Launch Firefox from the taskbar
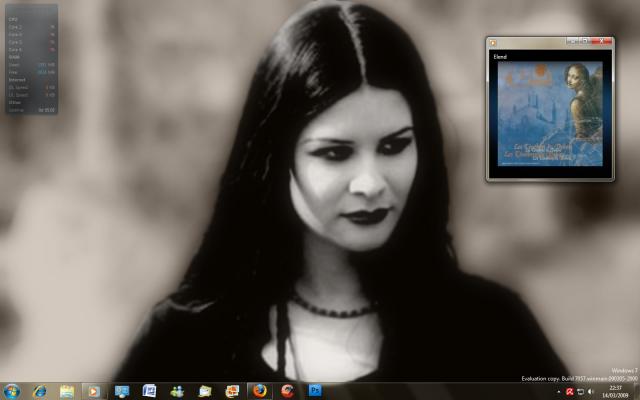Screen dimensions: 640x400 click(260, 391)
